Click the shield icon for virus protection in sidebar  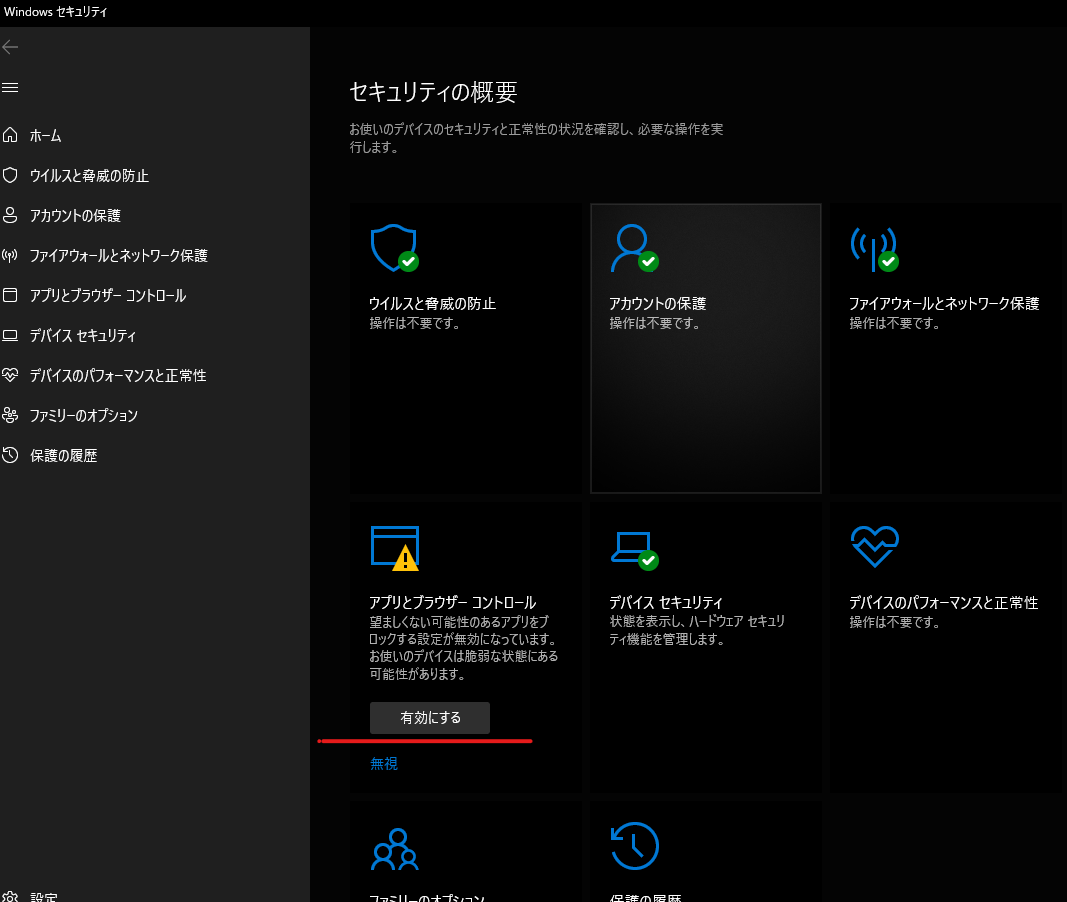pyautogui.click(x=10, y=176)
